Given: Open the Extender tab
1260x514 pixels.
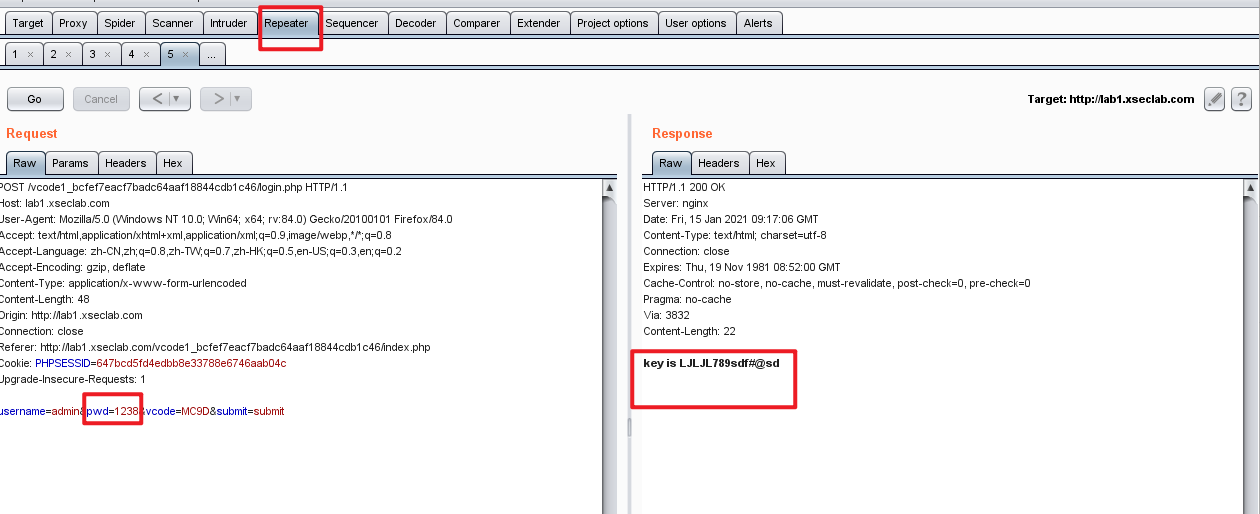Looking at the screenshot, I should (539, 23).
